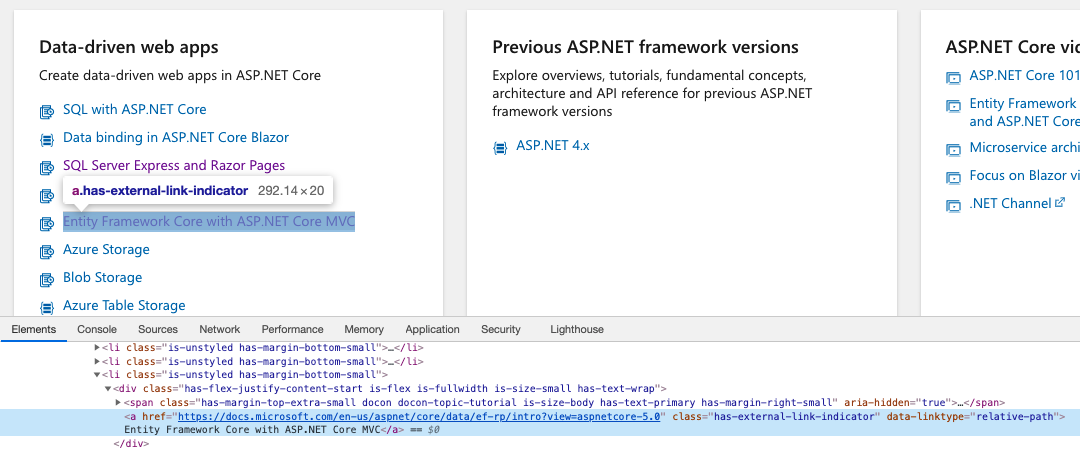This screenshot has width=1080, height=450.
Task: Click 'Create data-driven web apps in ASP.NET Core' text
Action: point(180,75)
